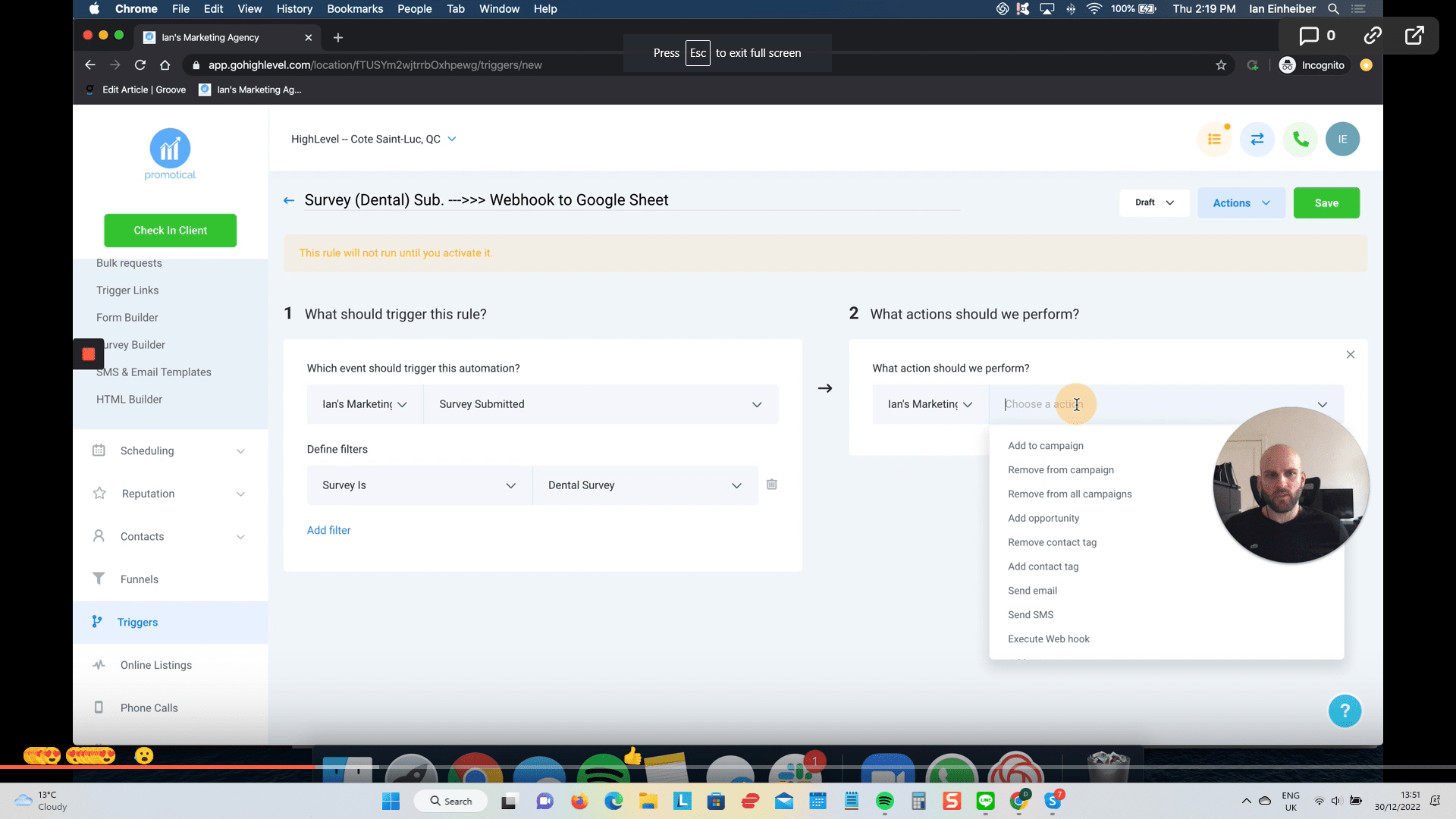Go back using Chrome's back arrow

(89, 65)
